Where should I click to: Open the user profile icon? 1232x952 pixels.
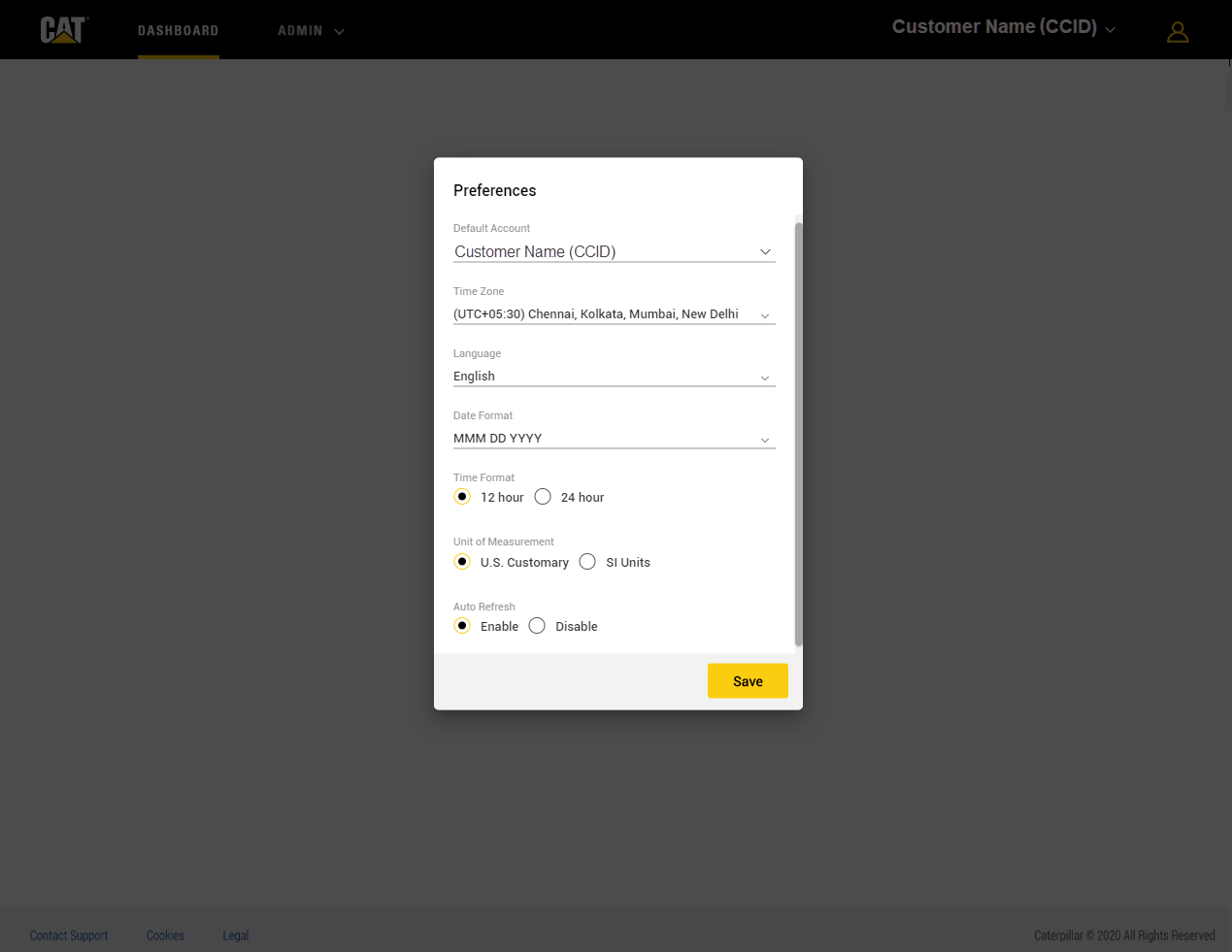1177,32
